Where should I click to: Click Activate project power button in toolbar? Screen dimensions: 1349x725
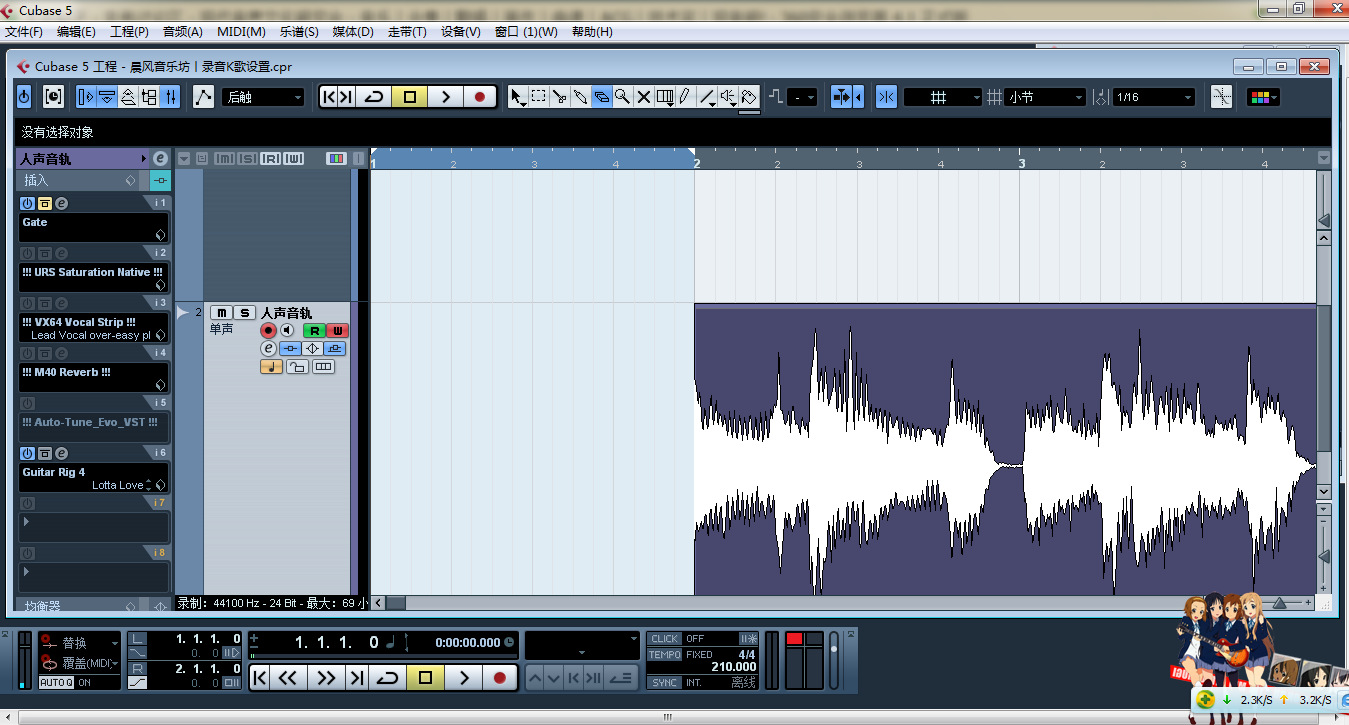pyautogui.click(x=24, y=97)
